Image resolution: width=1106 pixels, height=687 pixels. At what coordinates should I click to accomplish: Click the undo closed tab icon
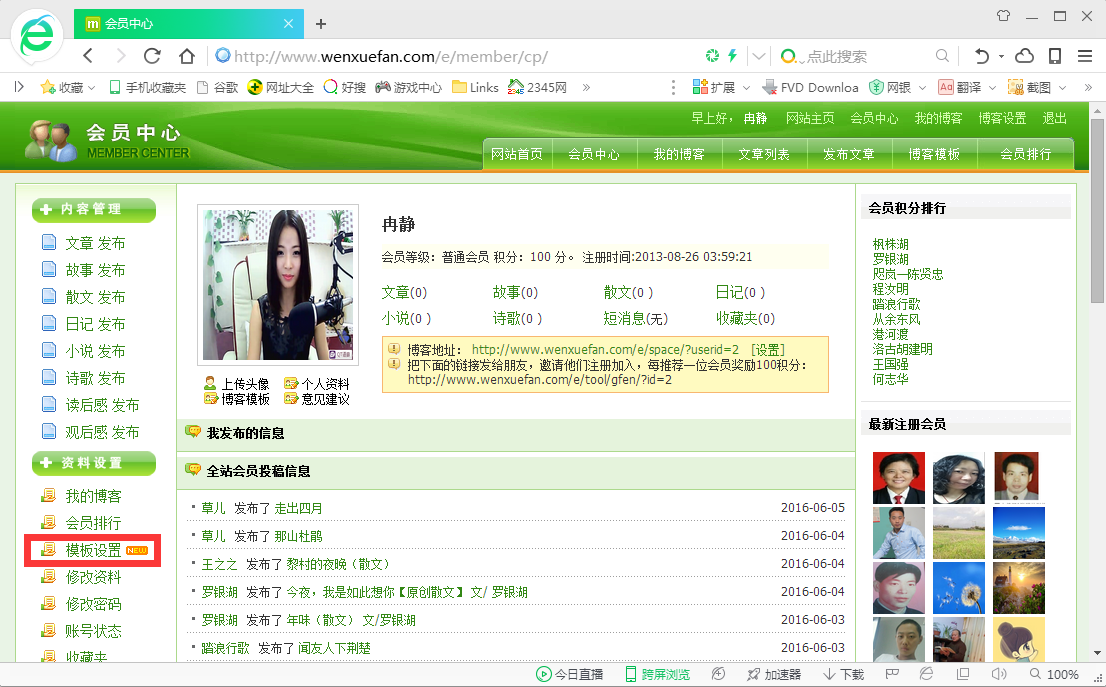point(983,56)
